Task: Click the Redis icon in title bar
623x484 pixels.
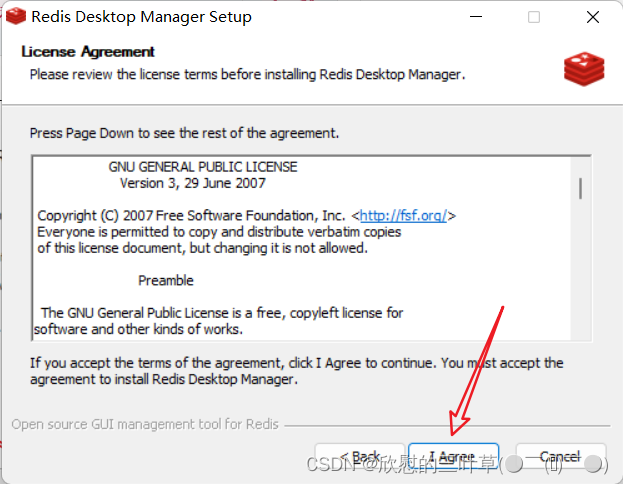Action: 15,16
